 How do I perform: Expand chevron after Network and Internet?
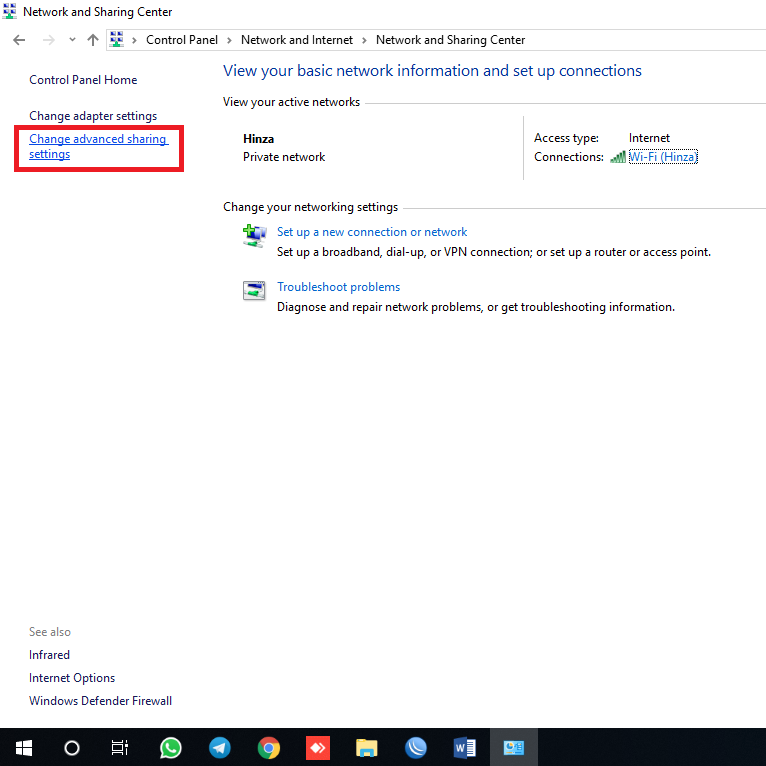[364, 40]
